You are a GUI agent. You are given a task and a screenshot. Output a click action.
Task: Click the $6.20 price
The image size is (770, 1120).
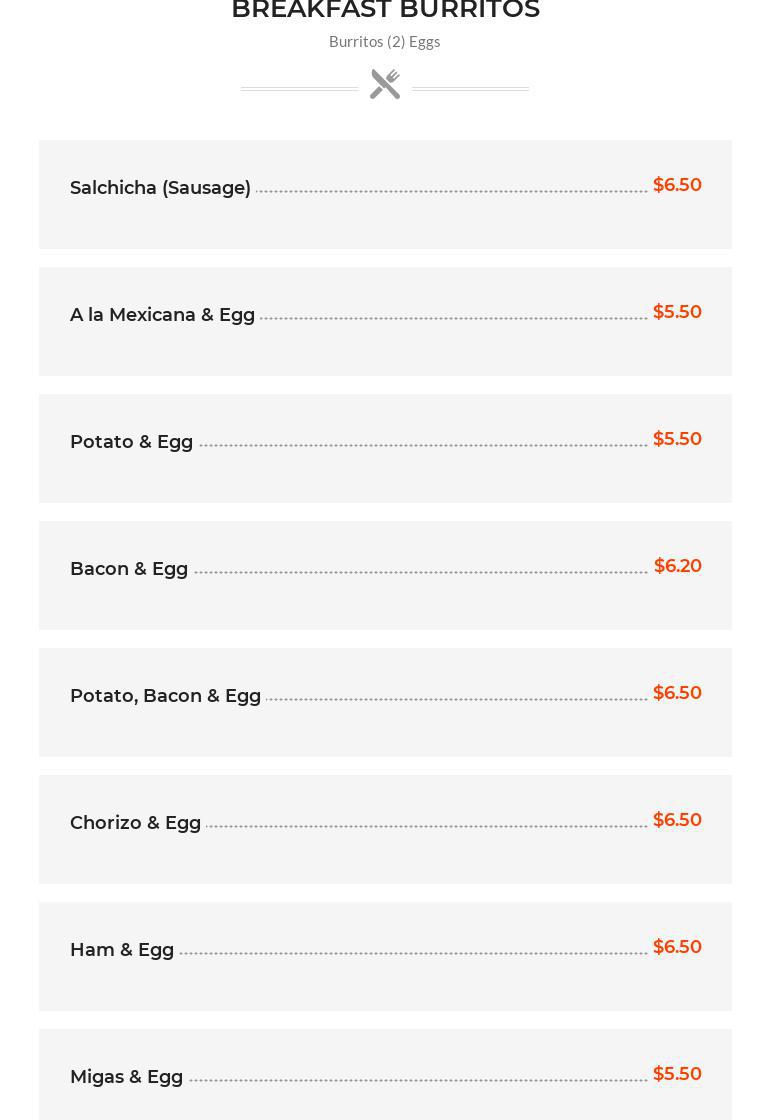click(677, 566)
